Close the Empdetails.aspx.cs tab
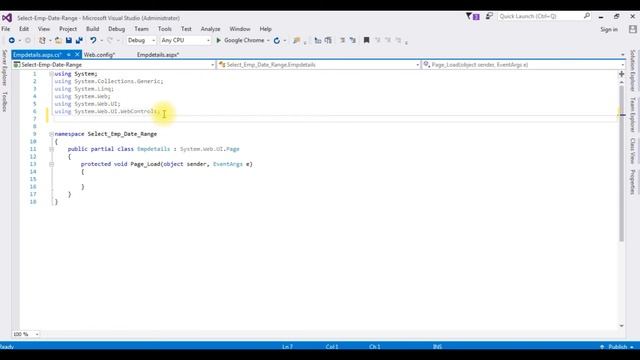Screen dimensions: 640x360 [77, 54]
